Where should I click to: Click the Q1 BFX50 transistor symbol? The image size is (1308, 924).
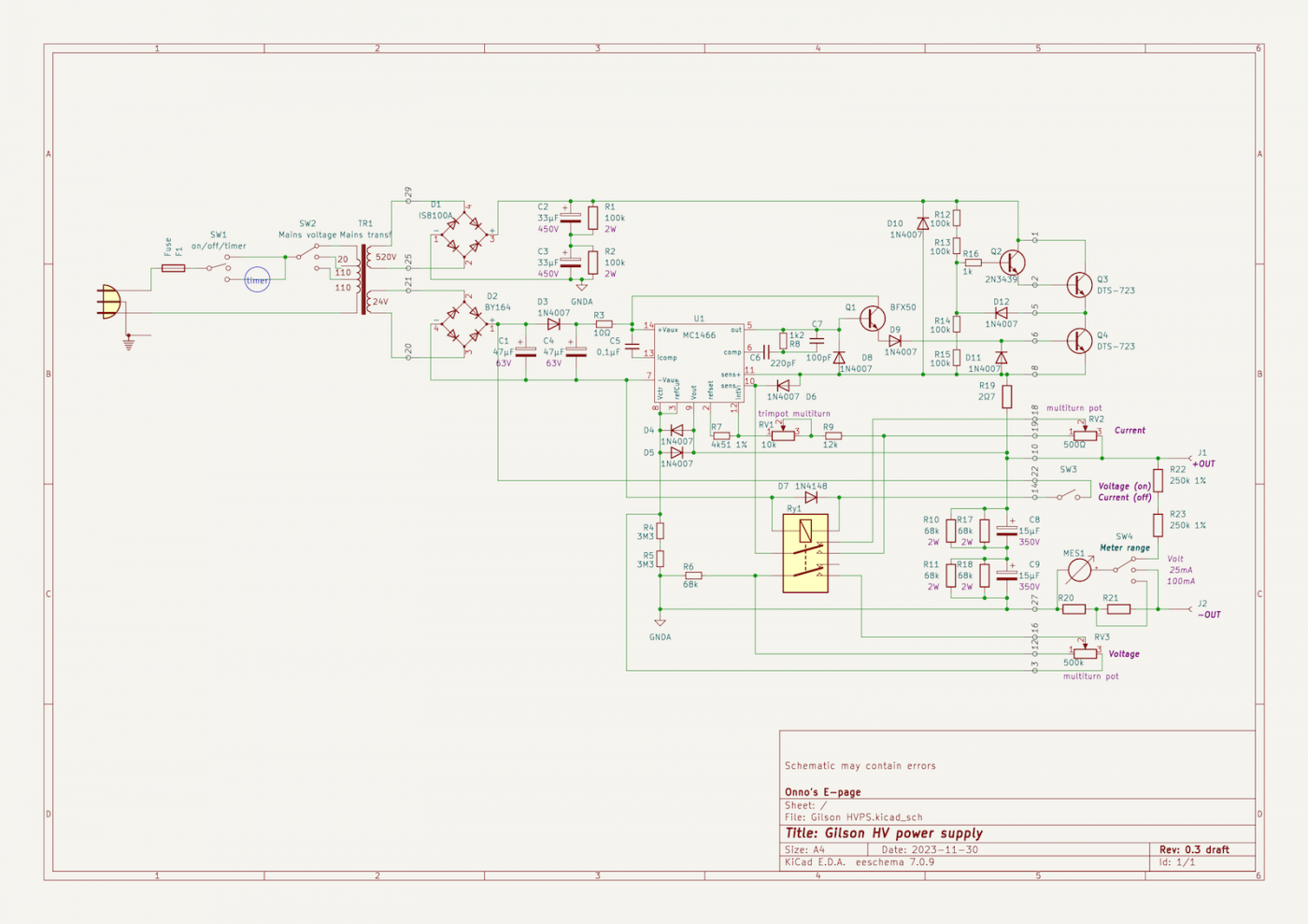point(873,319)
